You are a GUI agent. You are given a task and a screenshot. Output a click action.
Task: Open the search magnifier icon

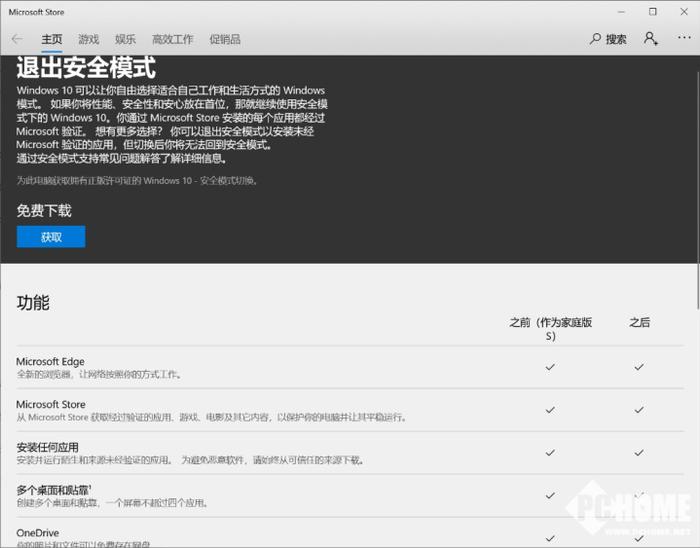pos(595,39)
